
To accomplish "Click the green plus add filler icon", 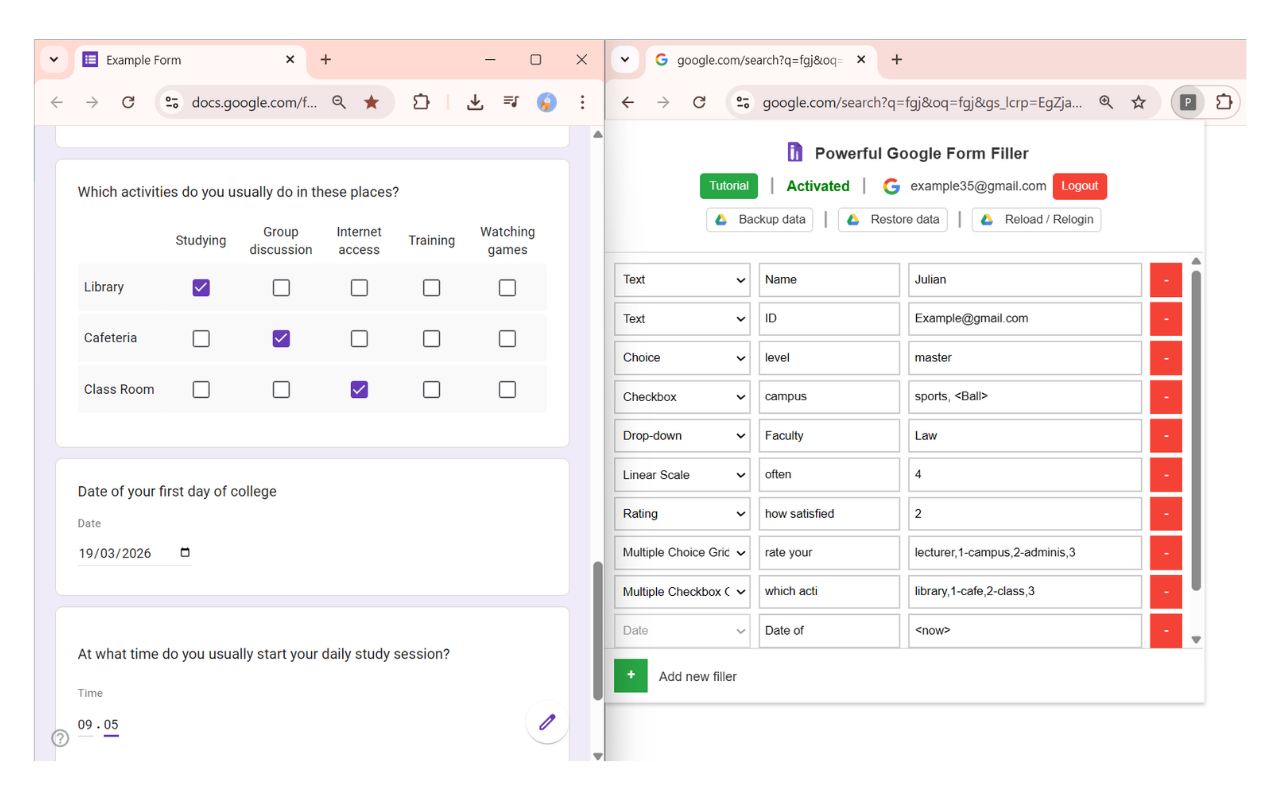I will pos(631,676).
